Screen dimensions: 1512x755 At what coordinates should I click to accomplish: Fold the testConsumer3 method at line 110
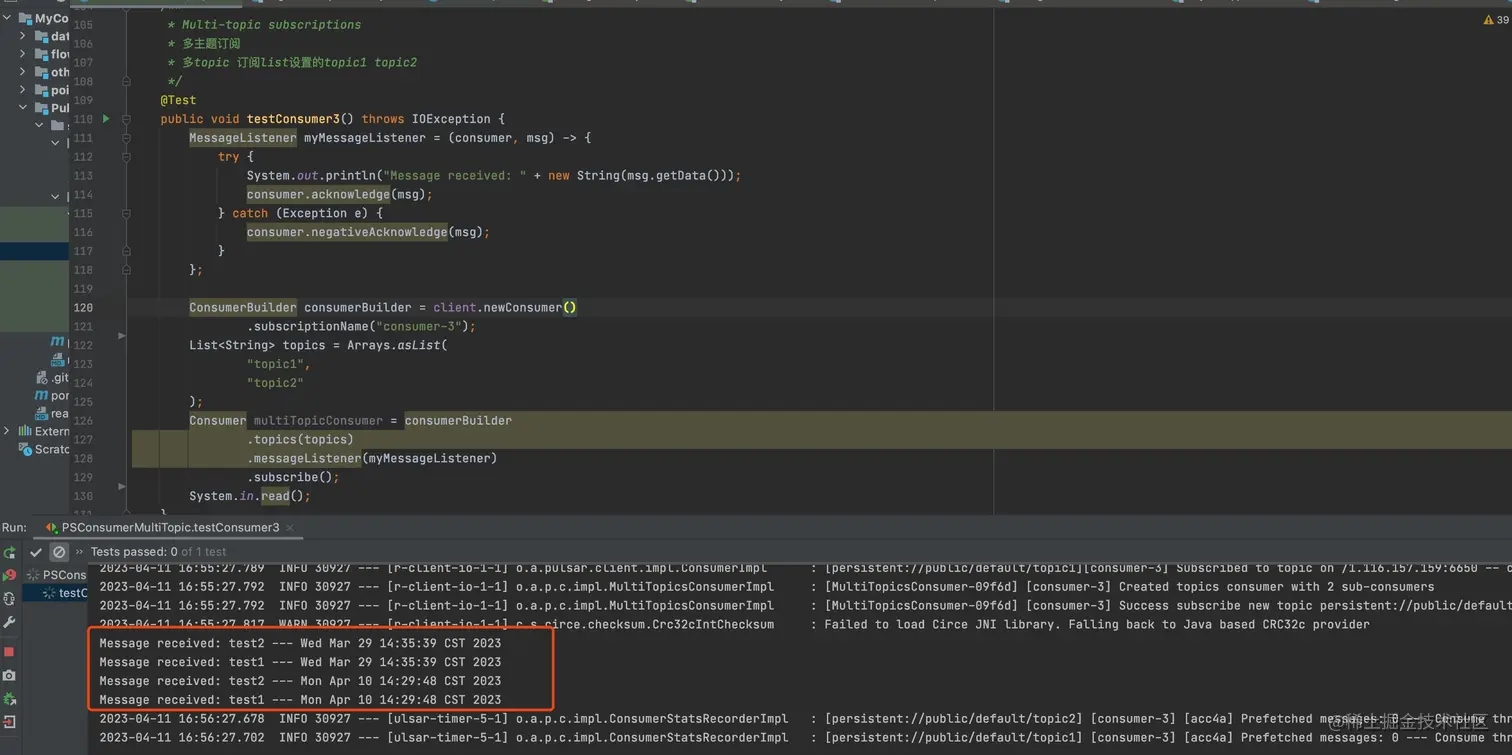[126, 119]
